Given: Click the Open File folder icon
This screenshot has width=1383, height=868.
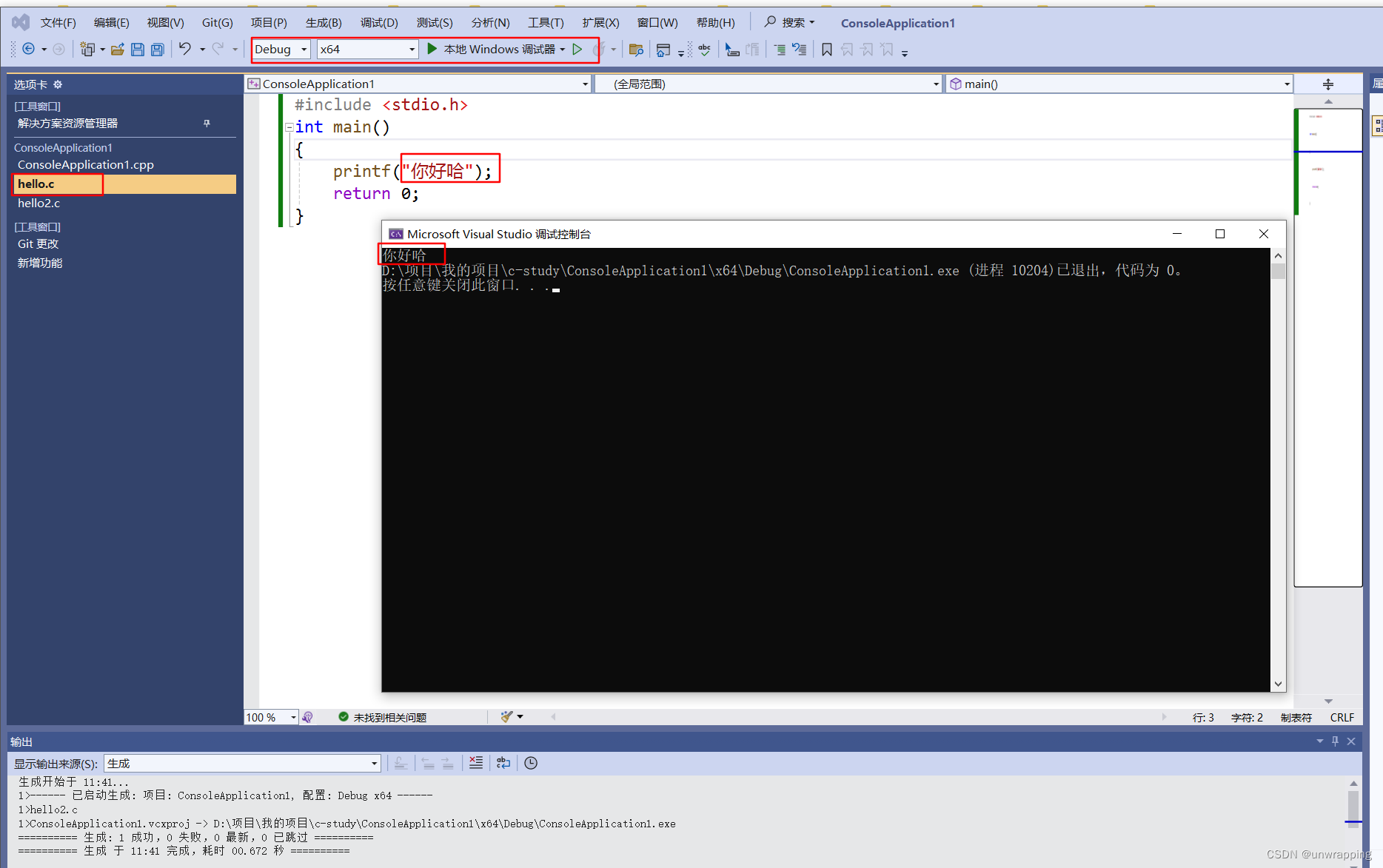Looking at the screenshot, I should tap(117, 50).
